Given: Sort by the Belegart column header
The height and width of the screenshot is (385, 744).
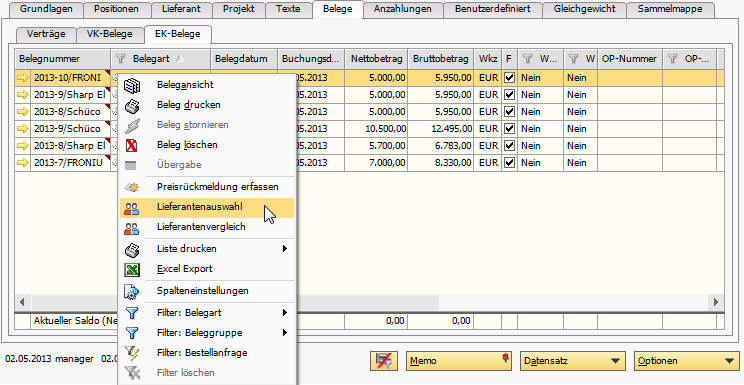Looking at the screenshot, I should pos(160,59).
